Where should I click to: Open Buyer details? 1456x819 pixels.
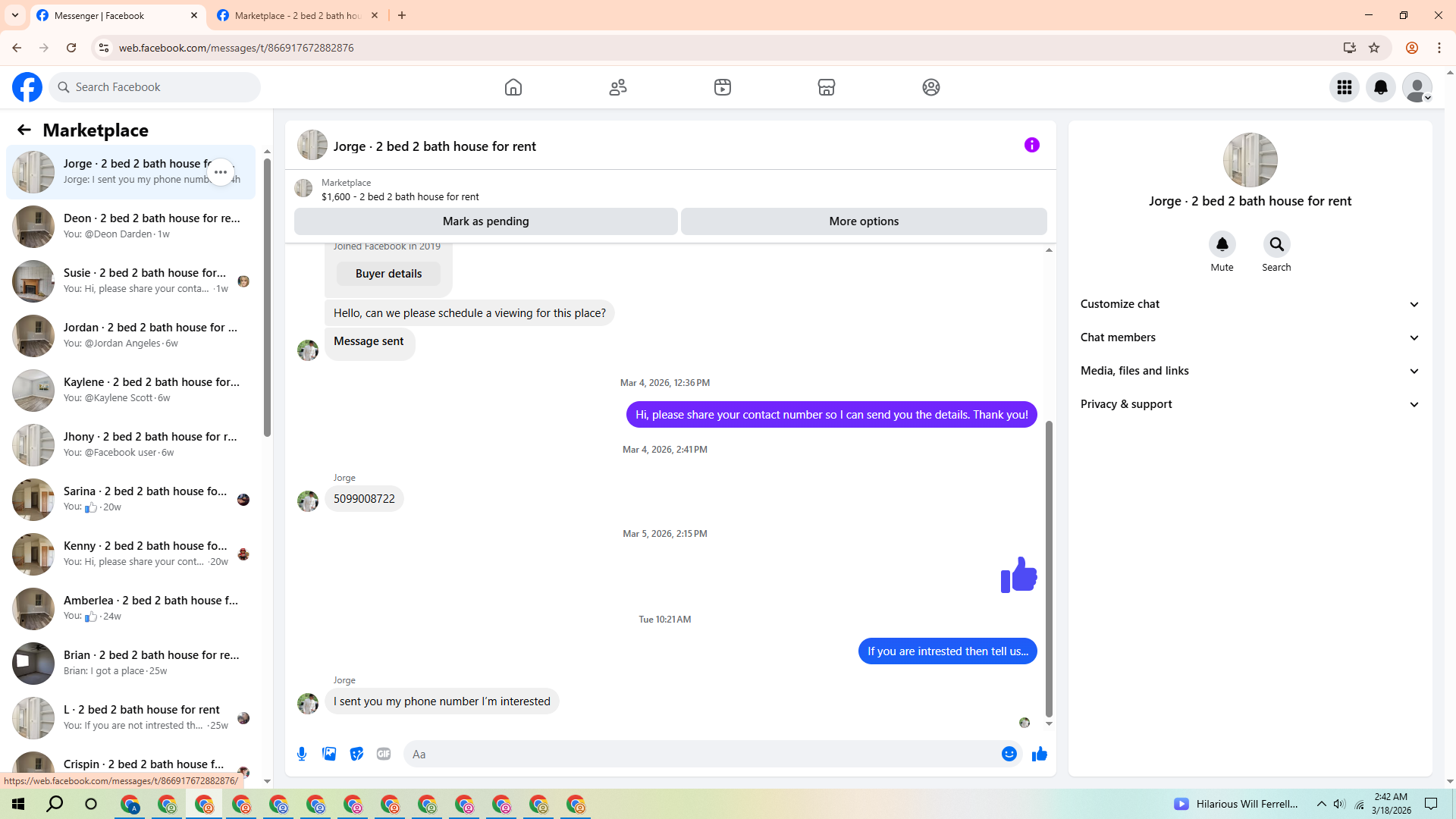(388, 274)
